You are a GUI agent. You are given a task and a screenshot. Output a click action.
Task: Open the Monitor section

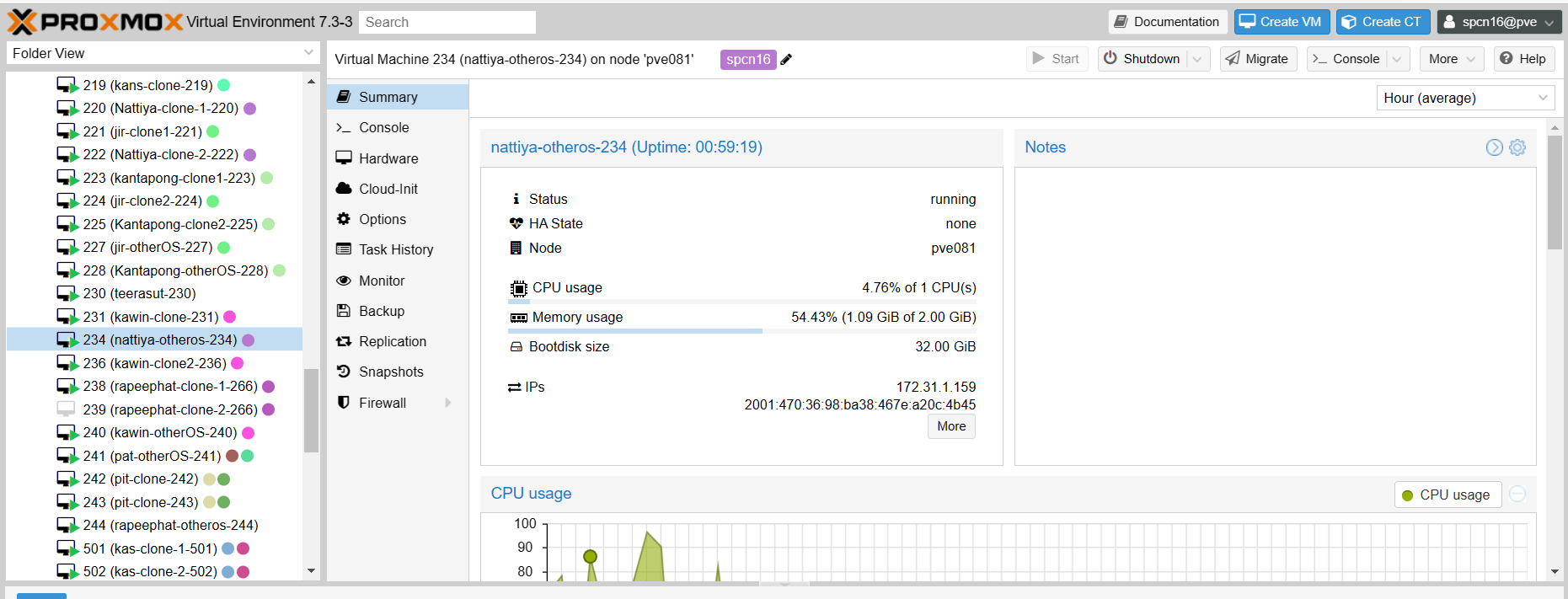(398, 281)
